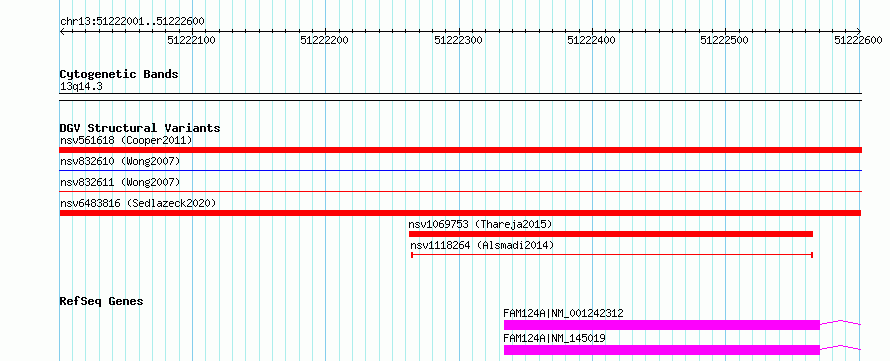
Task: Select the nsv6483816 thick red variant bar
Action: [461, 213]
